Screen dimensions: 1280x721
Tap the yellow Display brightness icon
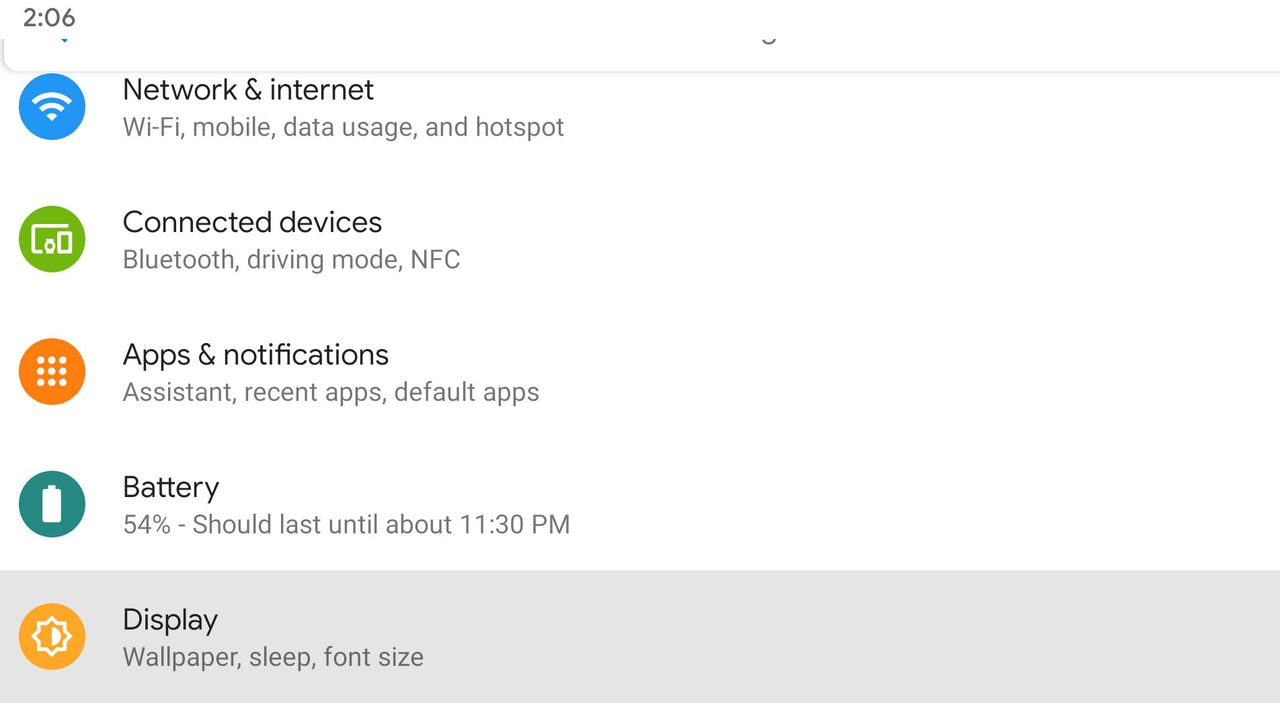tap(52, 636)
